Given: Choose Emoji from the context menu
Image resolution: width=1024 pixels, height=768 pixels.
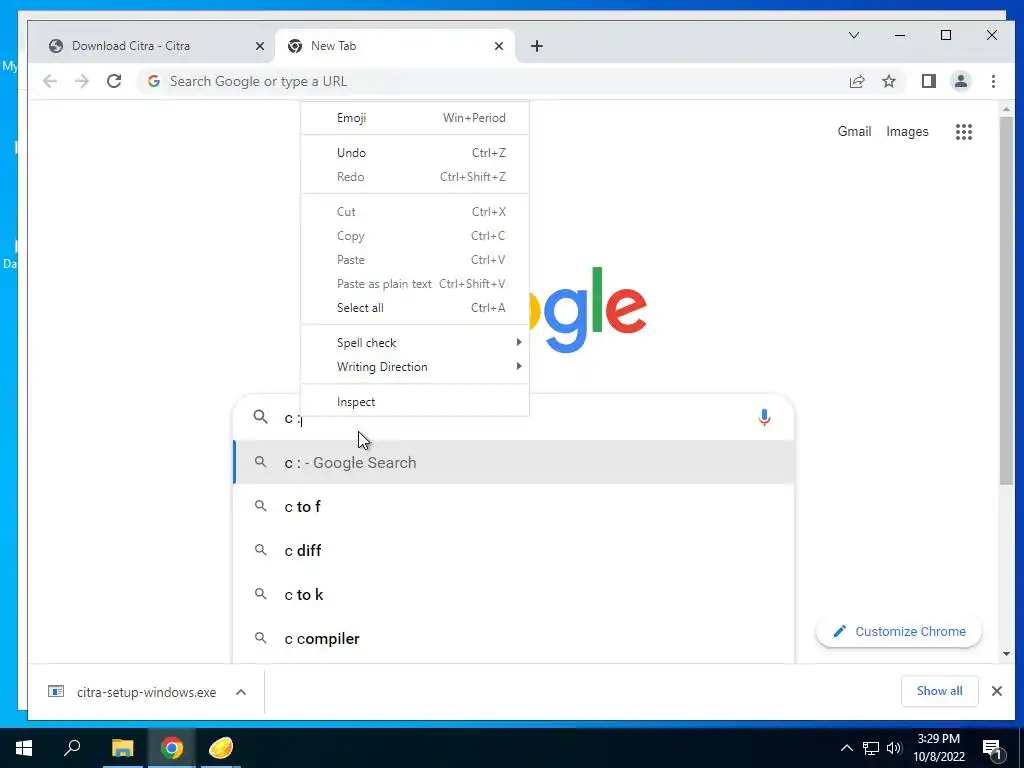Looking at the screenshot, I should pyautogui.click(x=415, y=118).
